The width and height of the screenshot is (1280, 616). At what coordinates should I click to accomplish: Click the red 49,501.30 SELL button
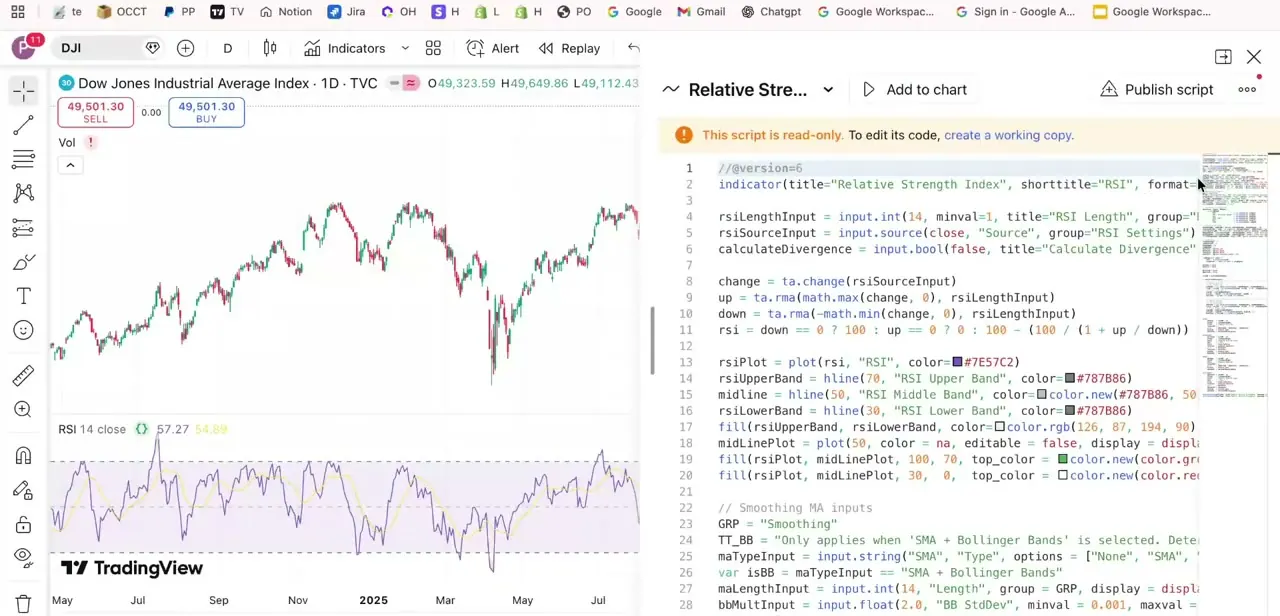pos(95,112)
